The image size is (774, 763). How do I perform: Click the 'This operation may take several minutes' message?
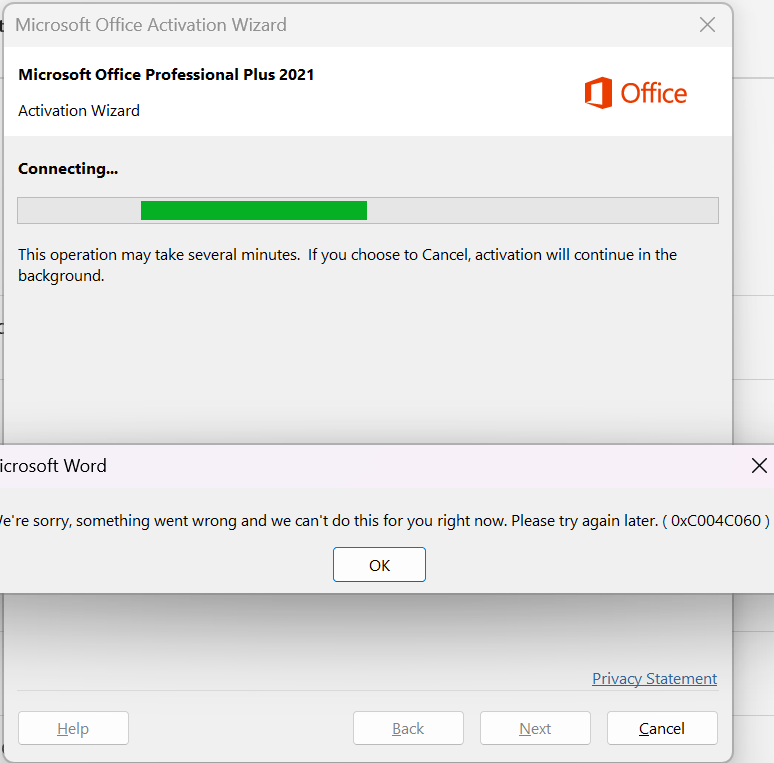348,265
